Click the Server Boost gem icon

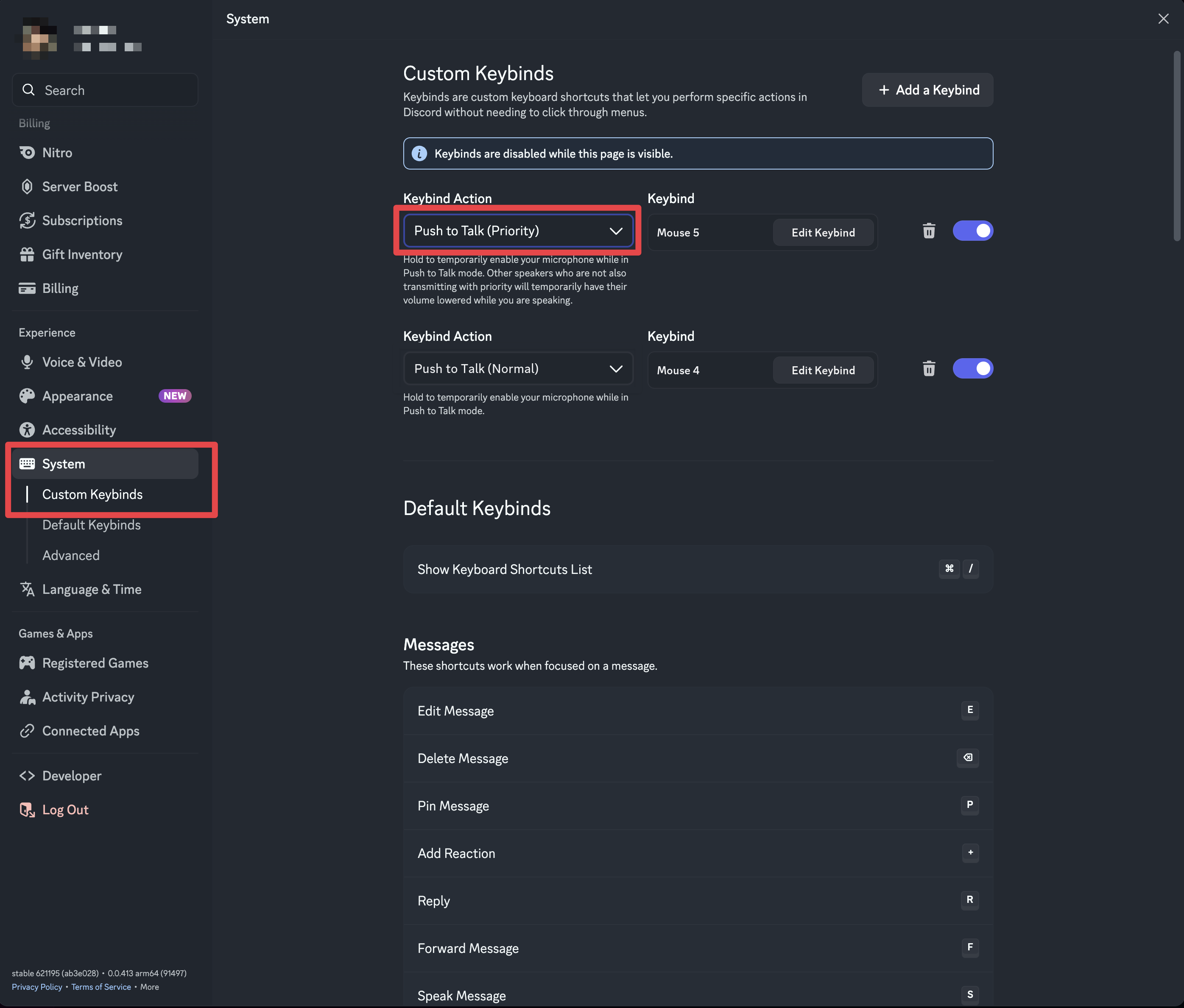pyautogui.click(x=27, y=187)
